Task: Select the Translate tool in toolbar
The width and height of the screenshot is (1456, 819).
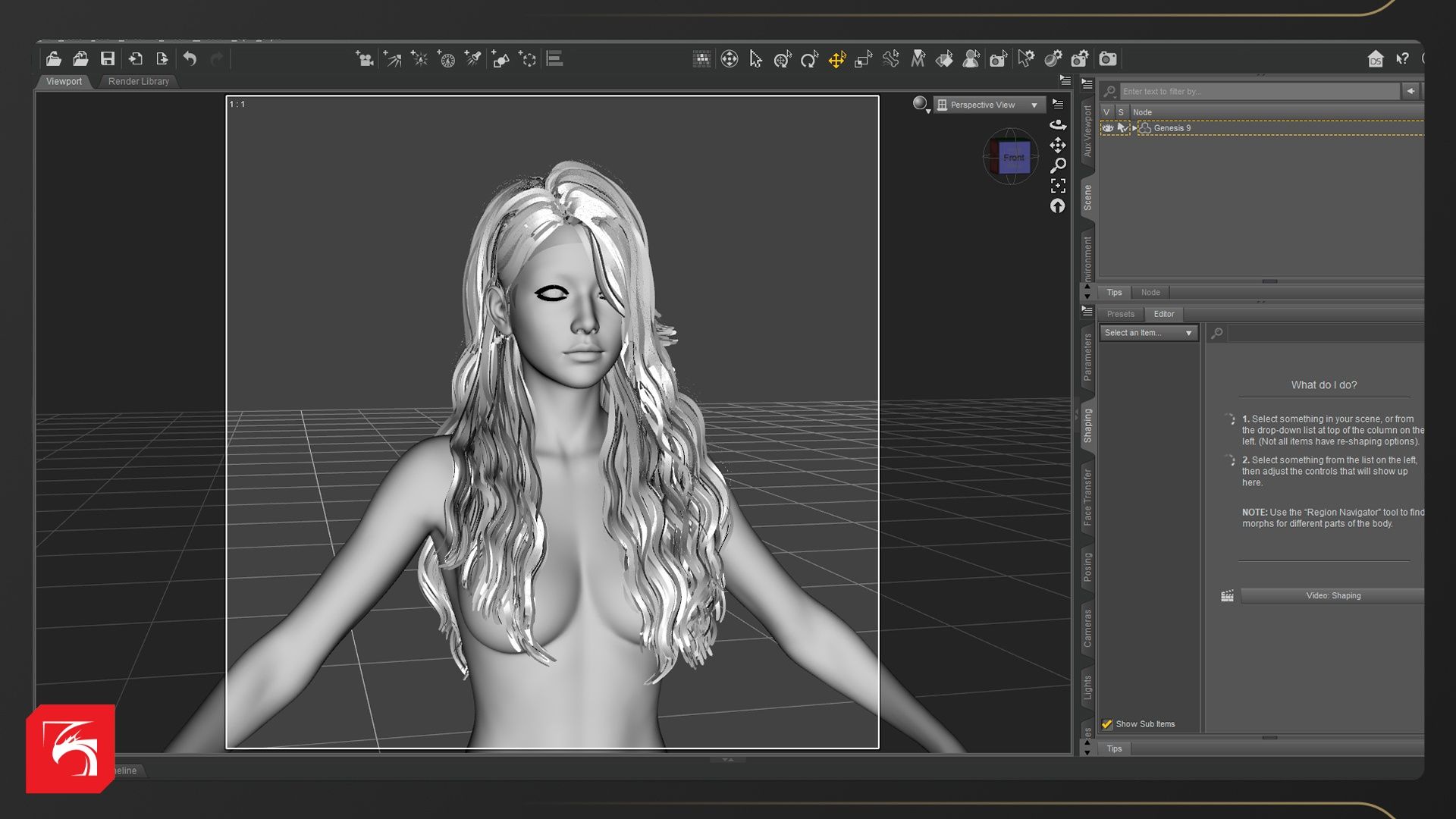Action: tap(836, 59)
